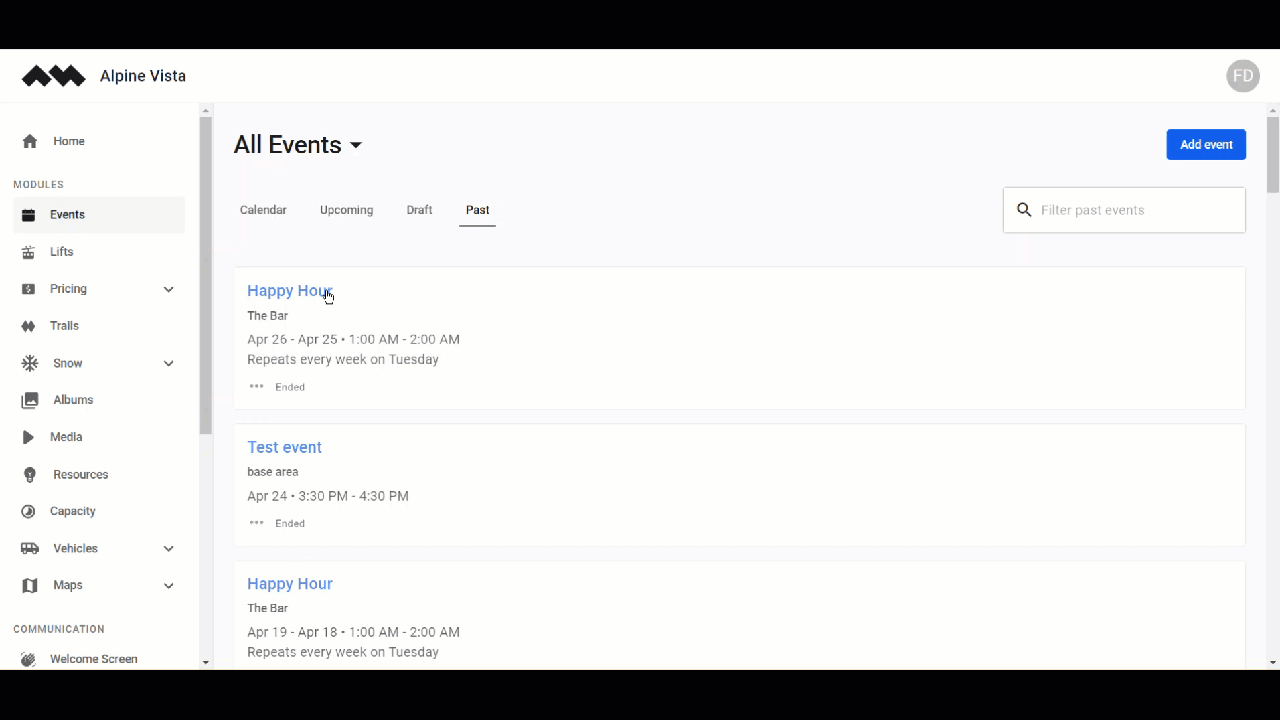Click the Maps icon in sidebar
This screenshot has height=720, width=1280.
(30, 585)
